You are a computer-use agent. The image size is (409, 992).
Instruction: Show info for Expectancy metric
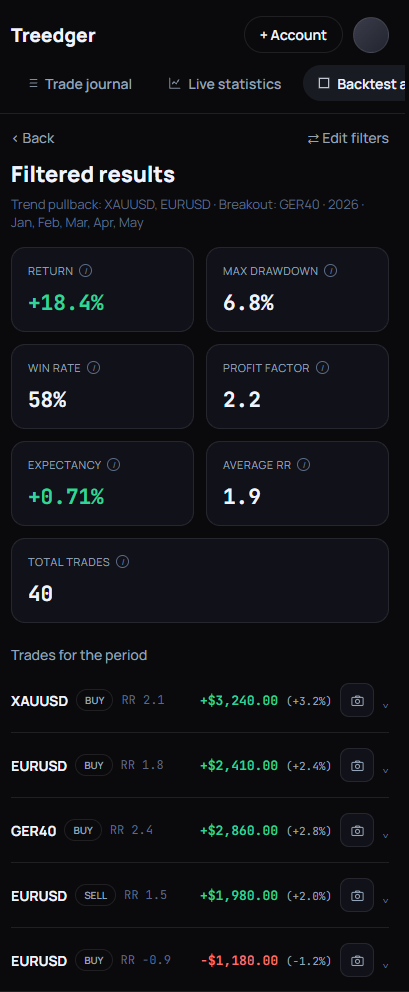coord(113,465)
